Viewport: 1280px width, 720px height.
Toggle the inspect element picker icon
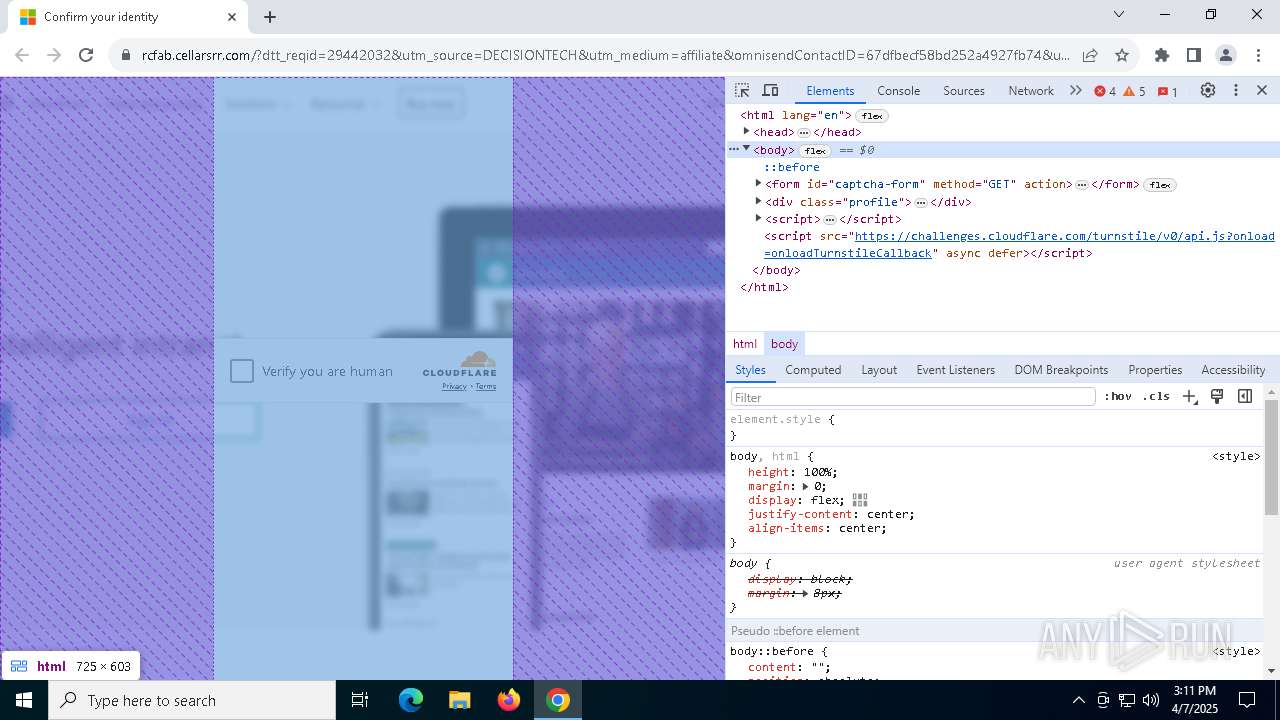[x=742, y=90]
